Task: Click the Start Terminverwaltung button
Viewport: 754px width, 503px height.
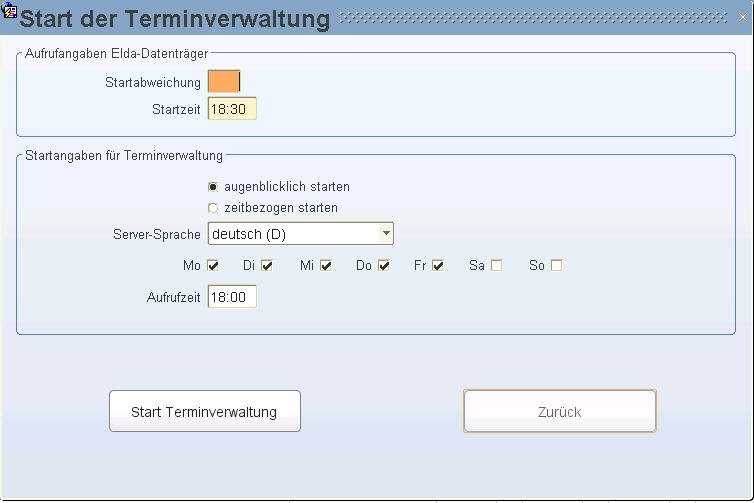Action: [205, 411]
